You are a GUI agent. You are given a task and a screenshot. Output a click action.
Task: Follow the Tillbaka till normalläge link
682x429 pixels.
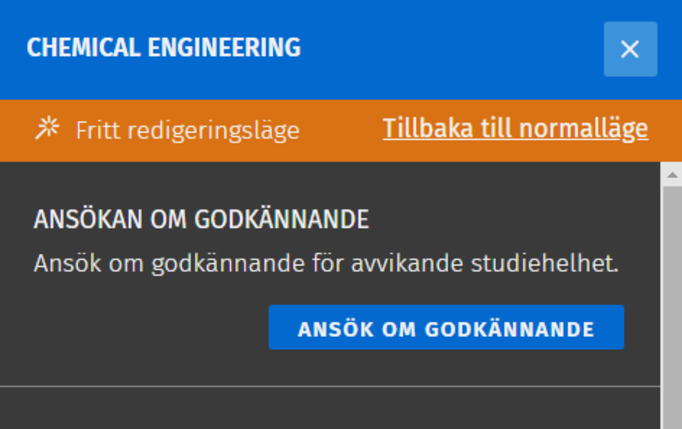tap(515, 129)
